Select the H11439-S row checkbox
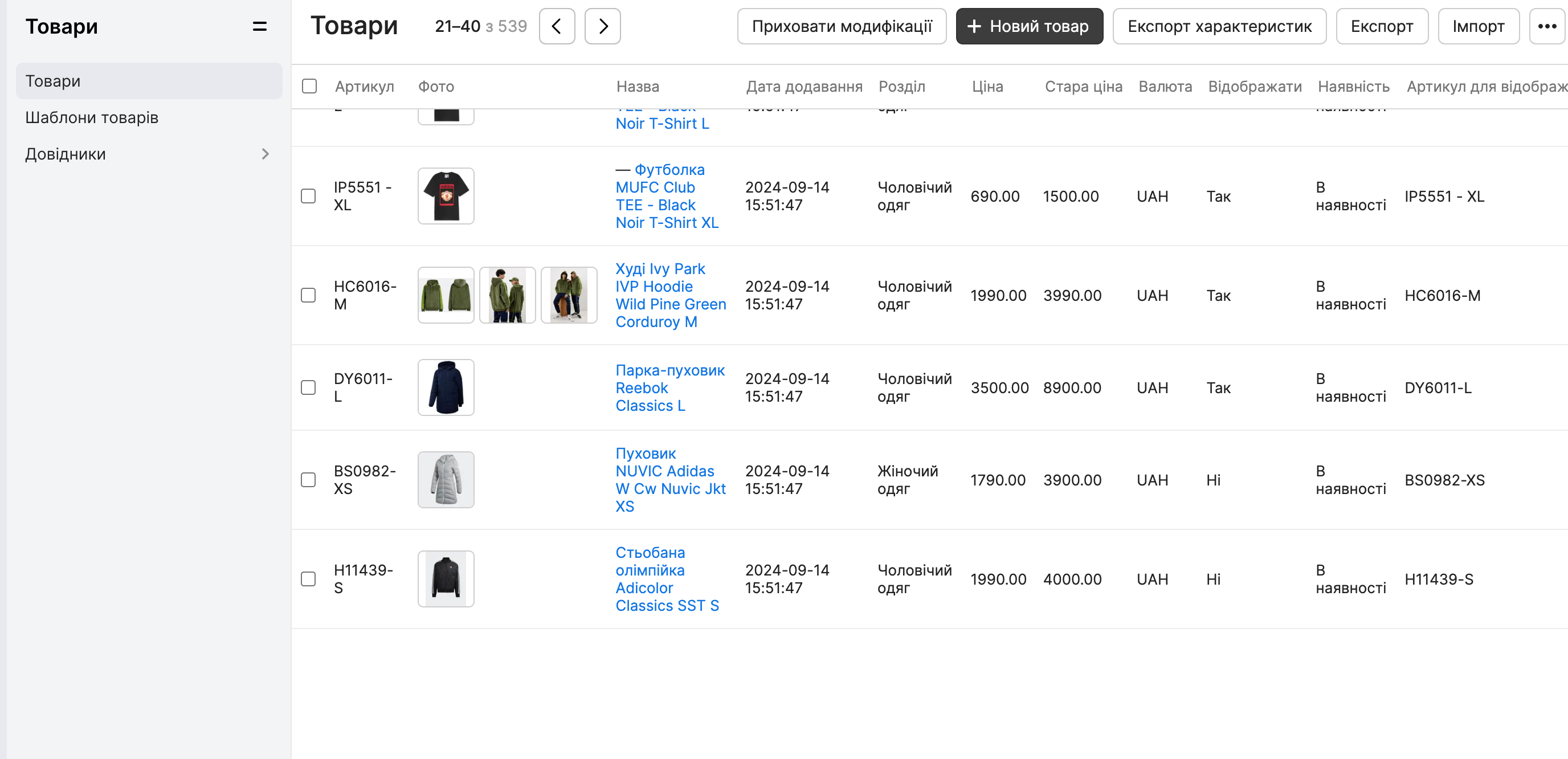Screen dimensions: 1568x759 click(x=309, y=579)
